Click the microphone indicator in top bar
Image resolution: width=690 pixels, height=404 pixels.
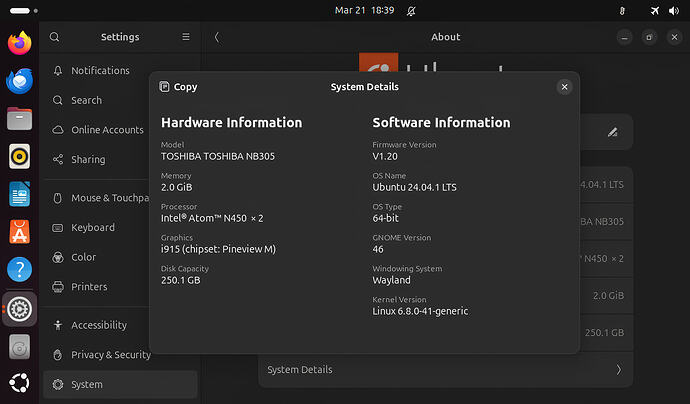622,11
